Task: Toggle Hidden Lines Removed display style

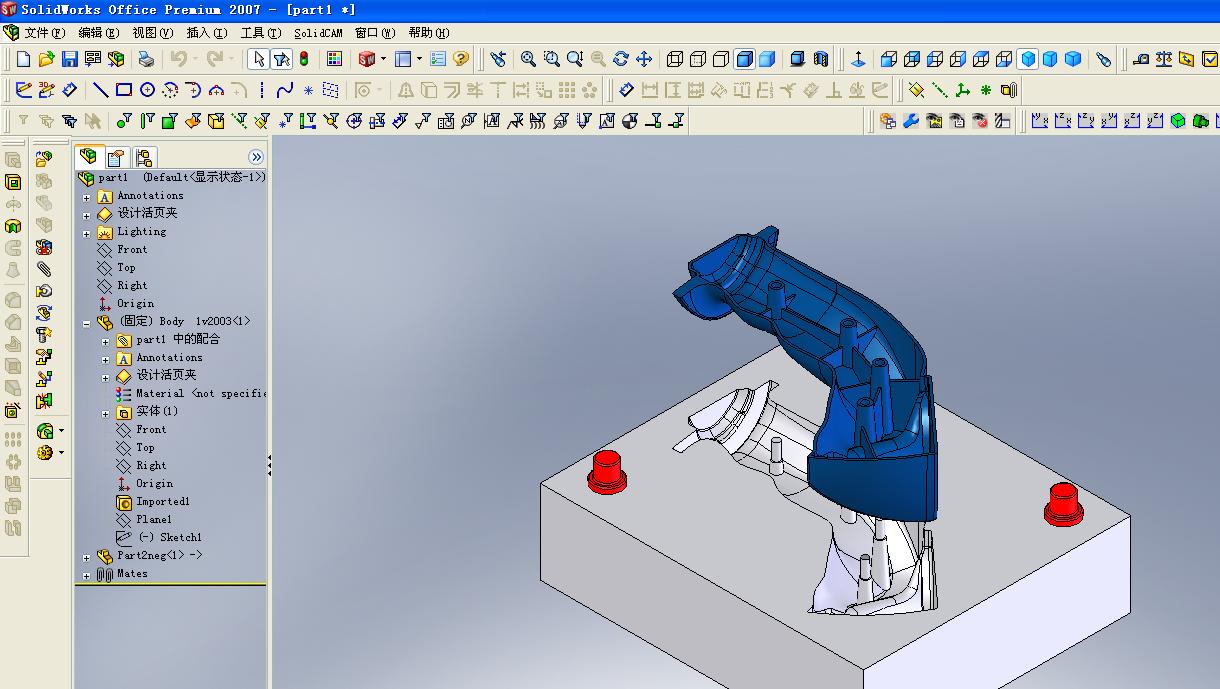Action: tap(722, 59)
